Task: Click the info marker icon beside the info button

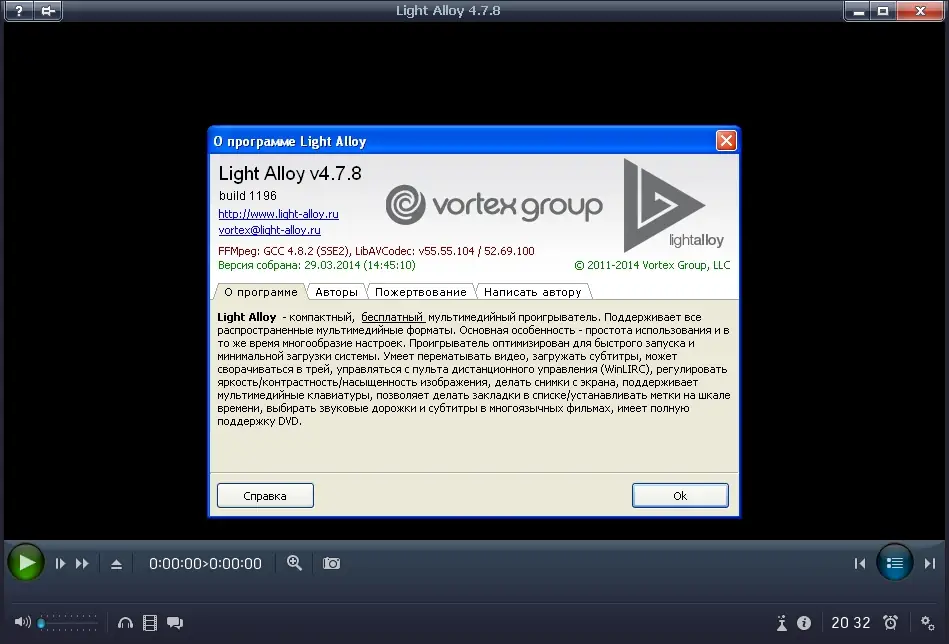Action: click(x=781, y=622)
